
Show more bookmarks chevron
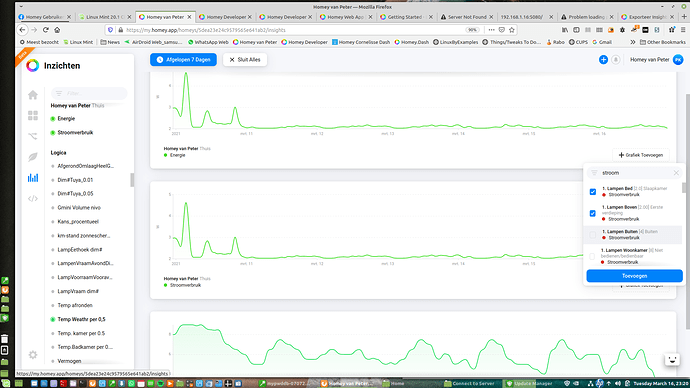click(x=633, y=42)
